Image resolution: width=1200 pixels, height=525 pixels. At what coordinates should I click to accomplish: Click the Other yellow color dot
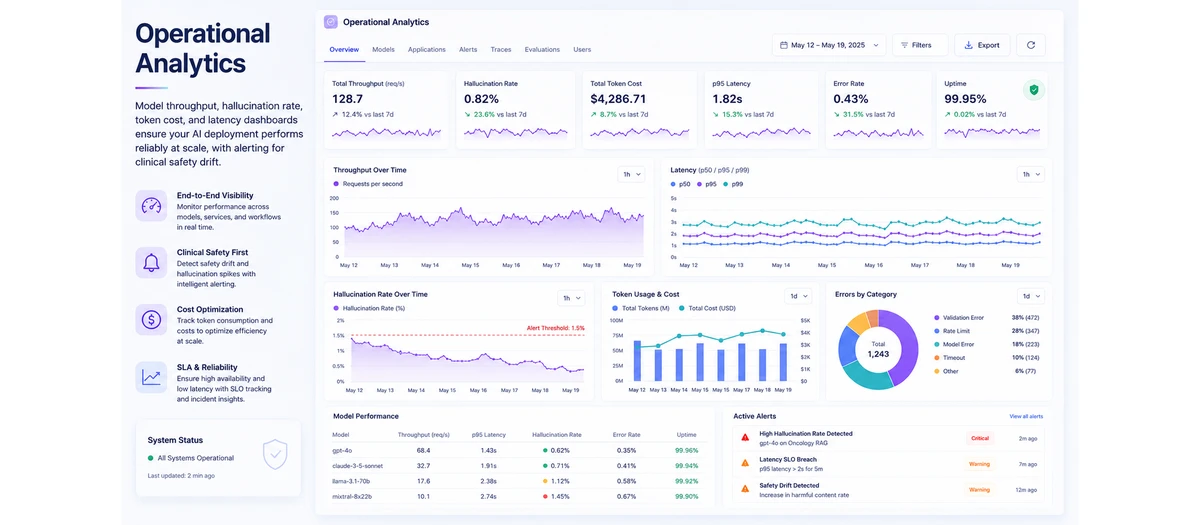click(937, 371)
